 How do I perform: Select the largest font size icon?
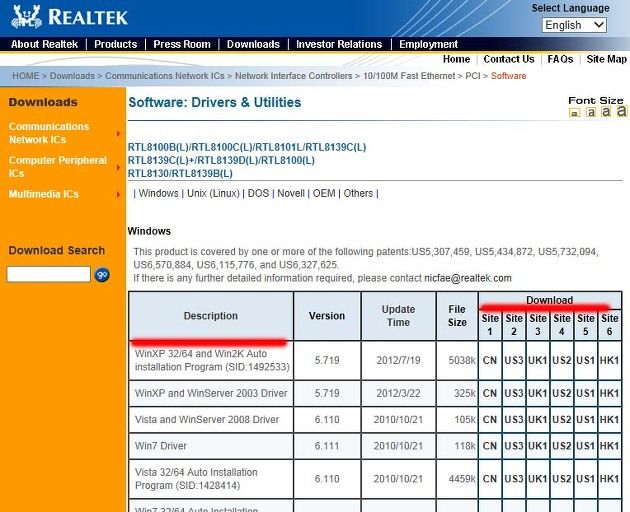click(622, 111)
